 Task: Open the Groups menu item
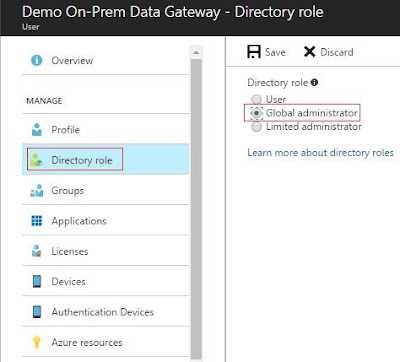tap(105, 191)
